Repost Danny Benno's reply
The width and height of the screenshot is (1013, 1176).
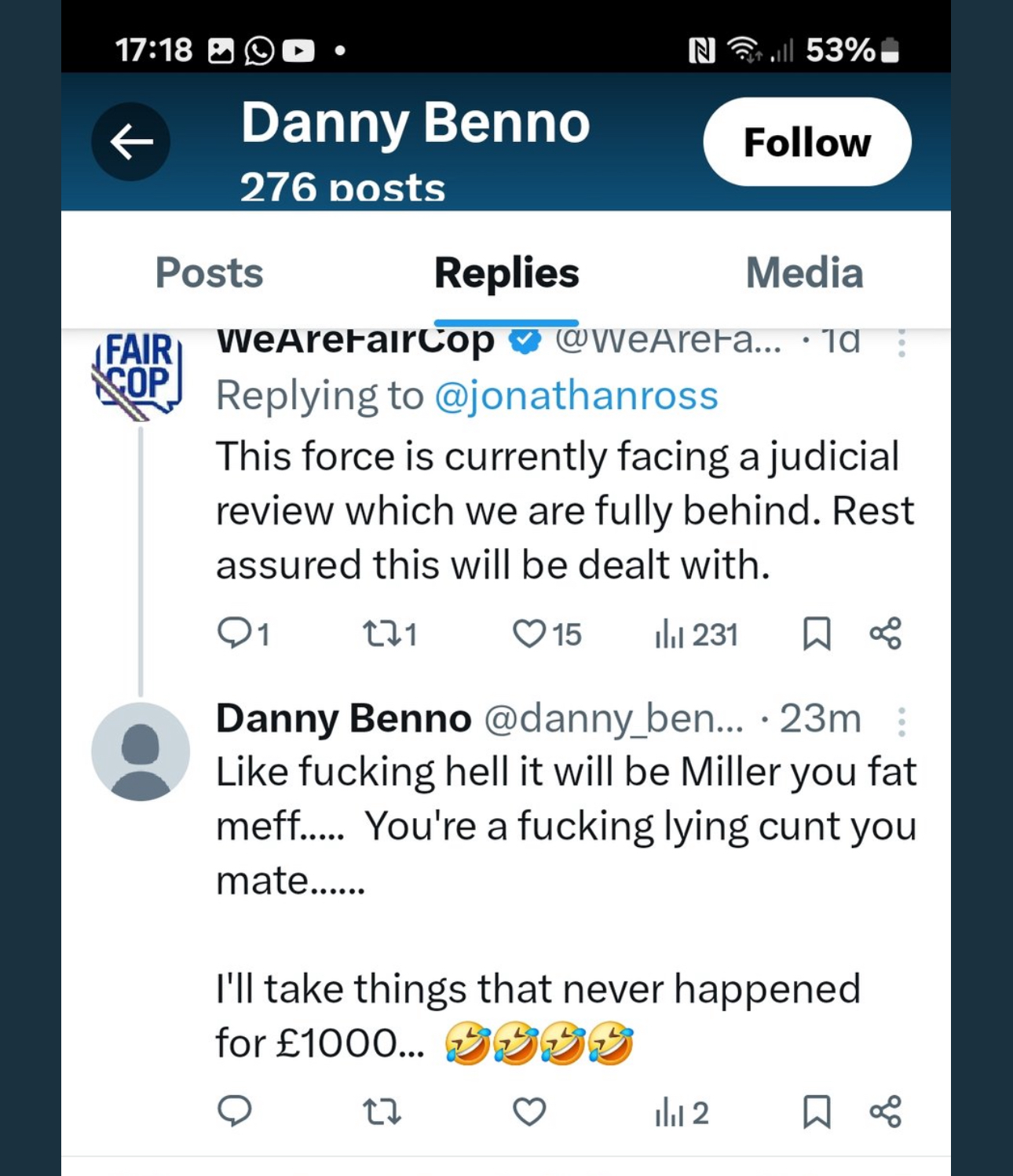(382, 1112)
